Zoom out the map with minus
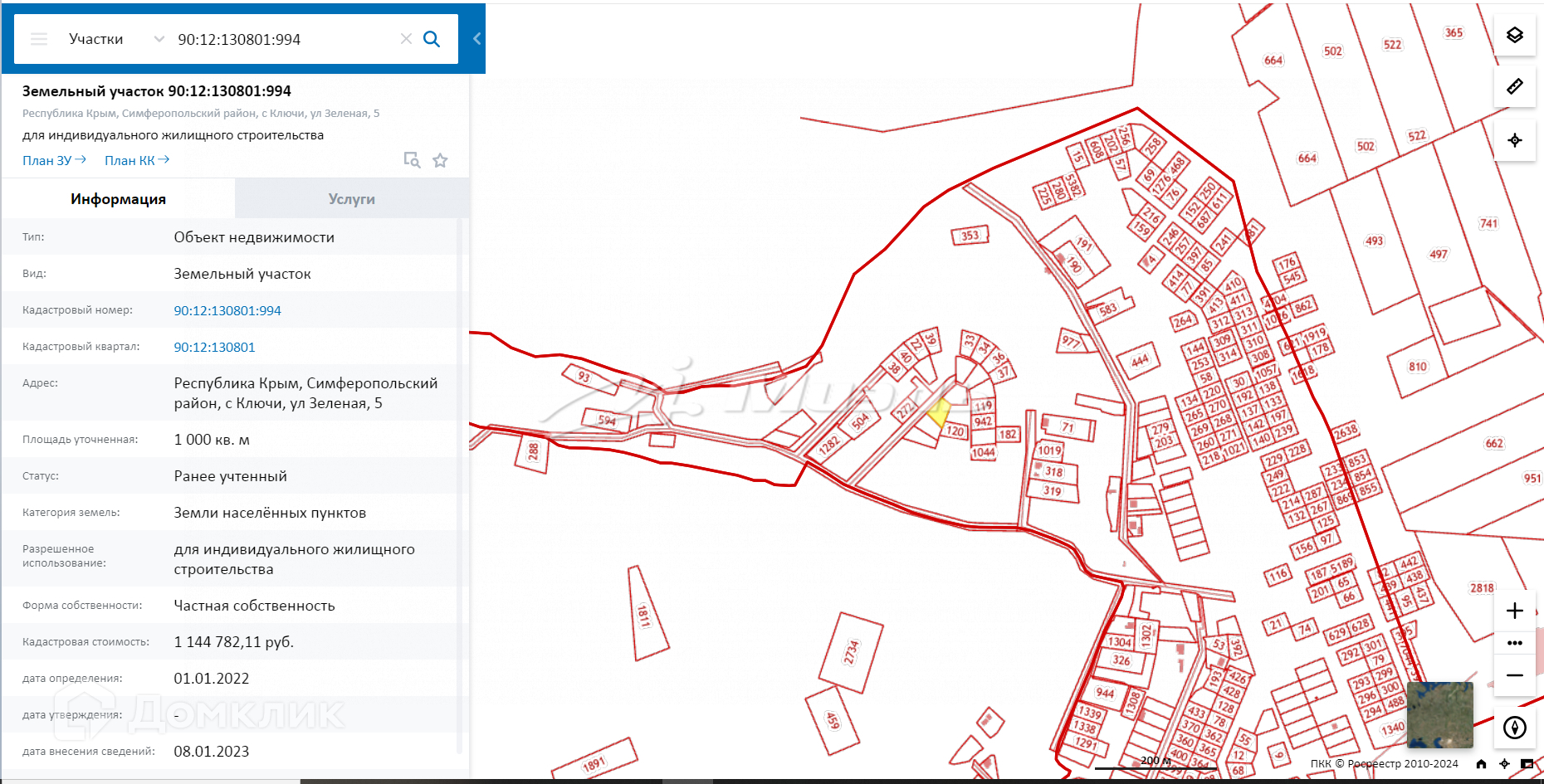1544x784 pixels. pyautogui.click(x=1514, y=675)
